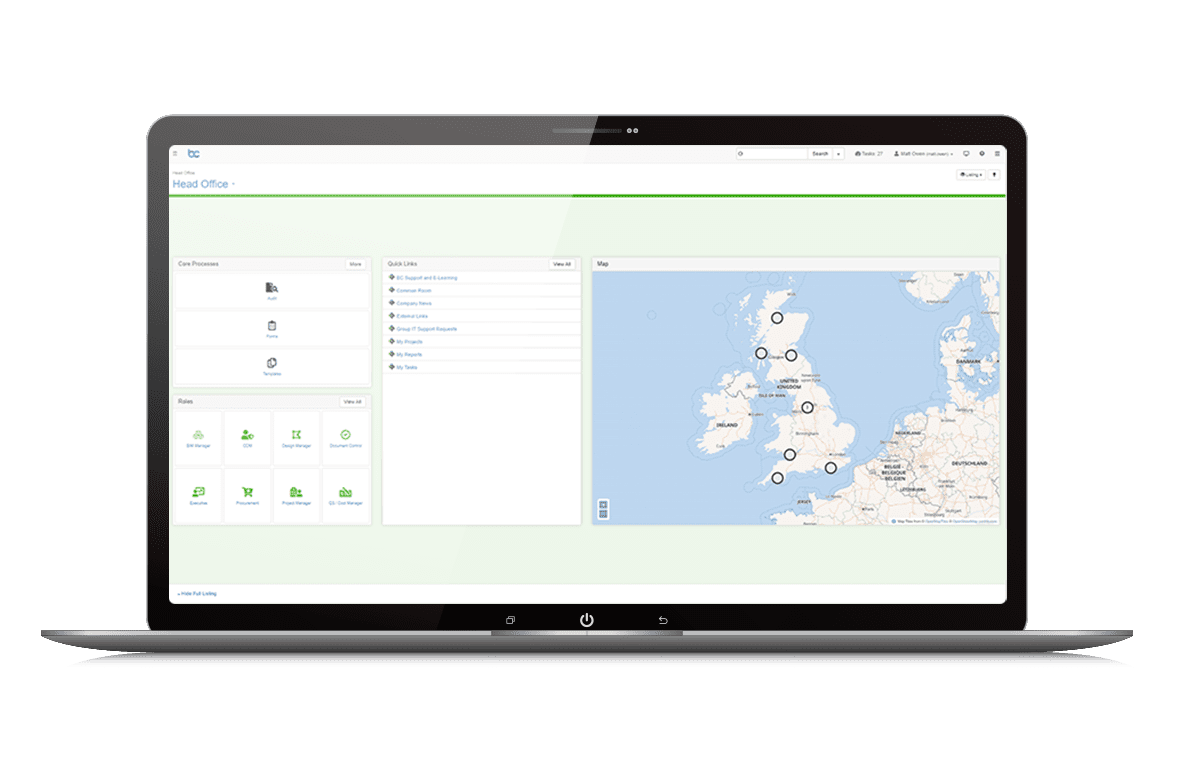1200x780 pixels.
Task: Click the monitor icon in top bar
Action: (967, 154)
